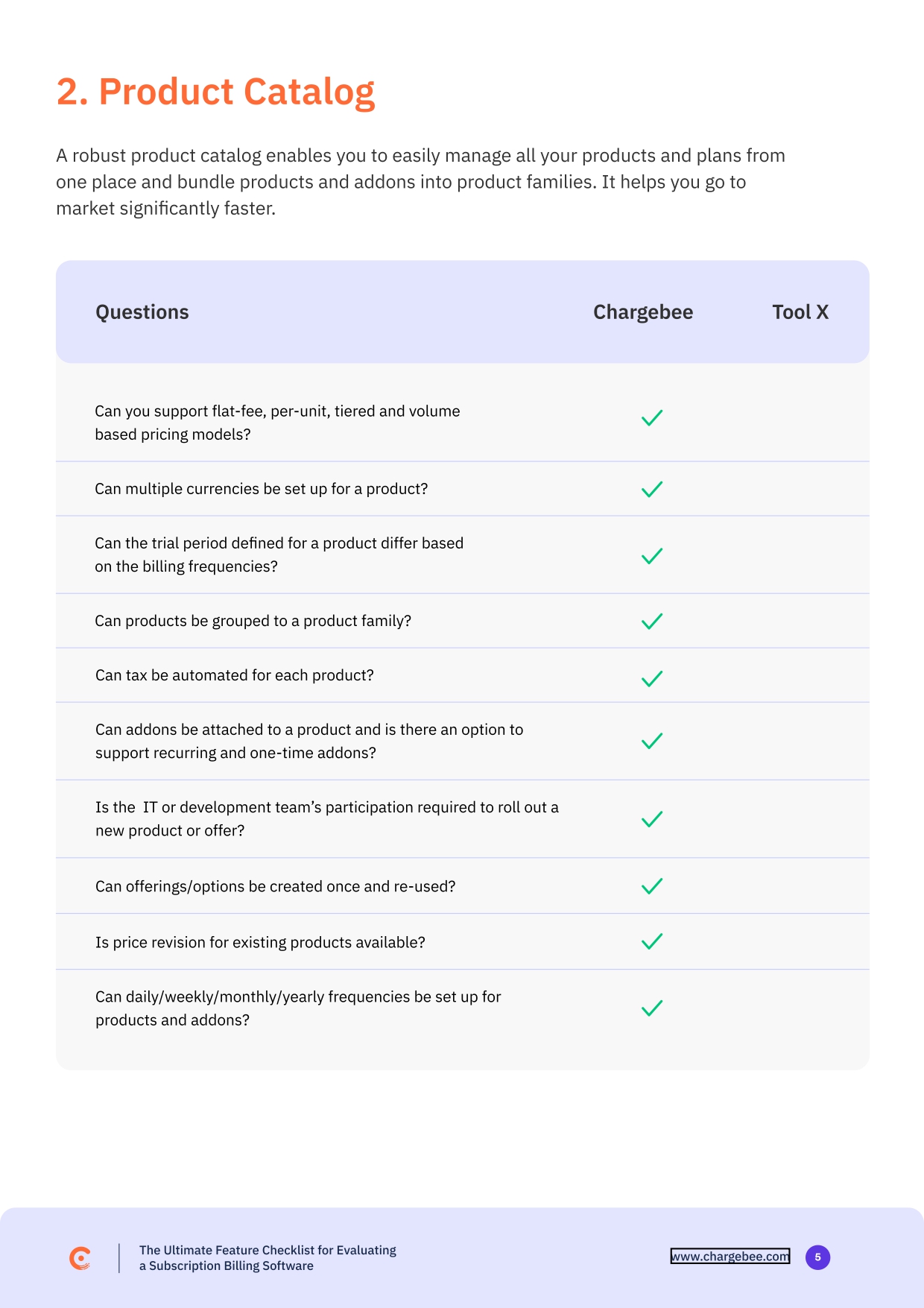Select the checkmark for price revision row
The height and width of the screenshot is (1308, 924).
click(652, 942)
